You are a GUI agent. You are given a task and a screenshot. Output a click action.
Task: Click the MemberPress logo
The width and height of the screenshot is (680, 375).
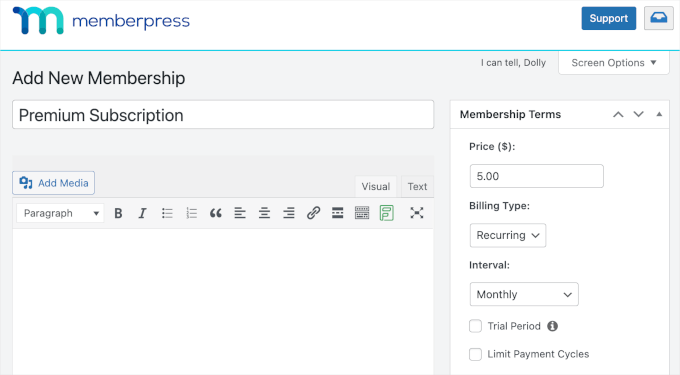[101, 20]
